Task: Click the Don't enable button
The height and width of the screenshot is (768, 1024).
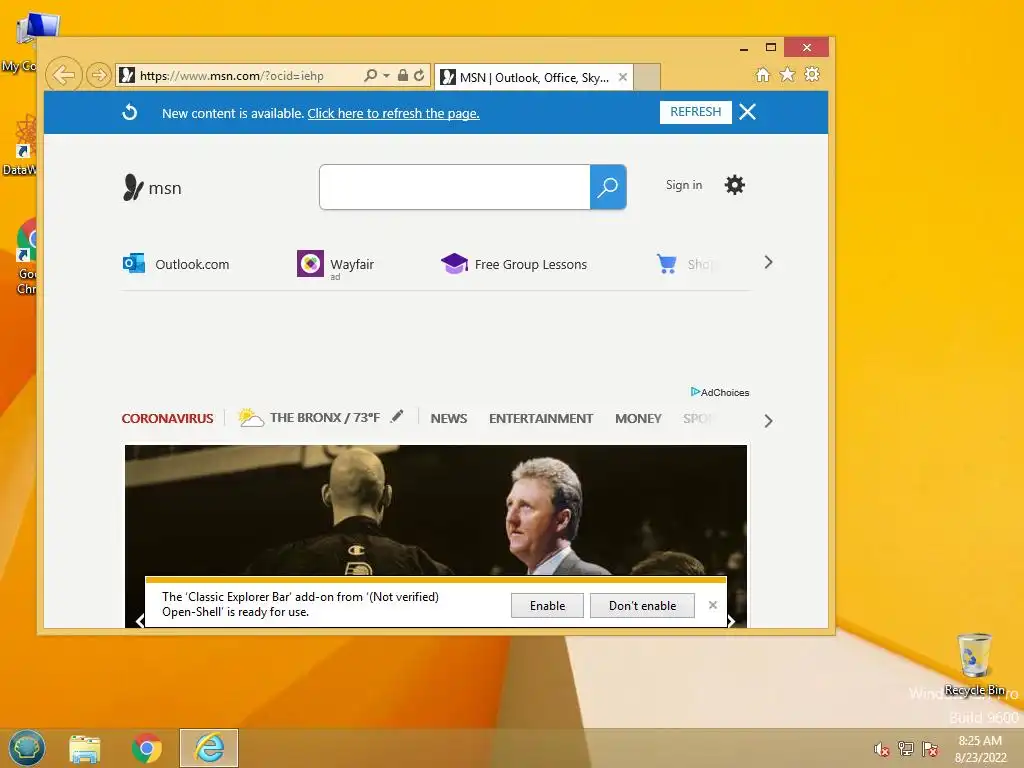Action: point(642,605)
